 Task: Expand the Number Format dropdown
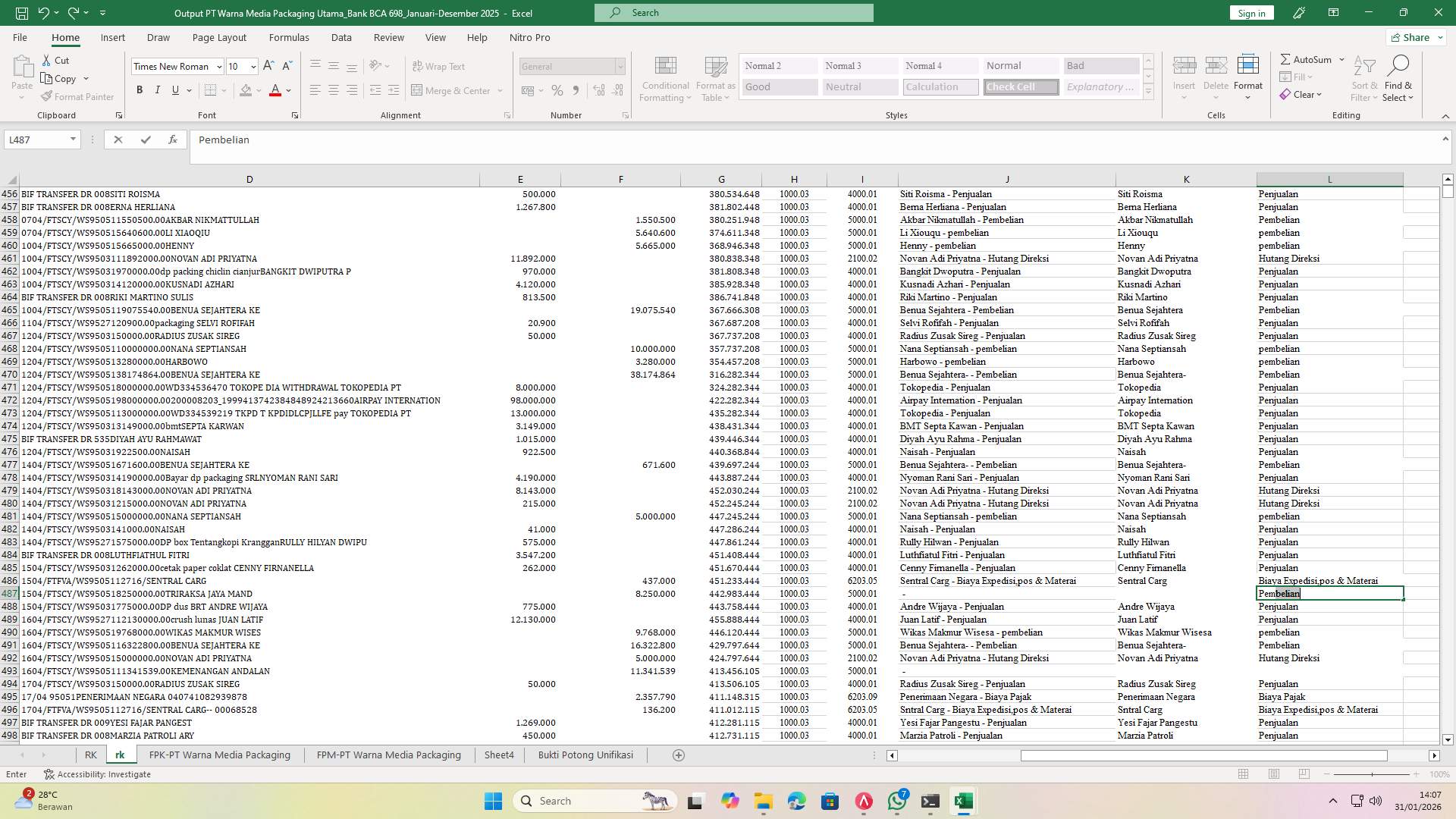tap(620, 66)
